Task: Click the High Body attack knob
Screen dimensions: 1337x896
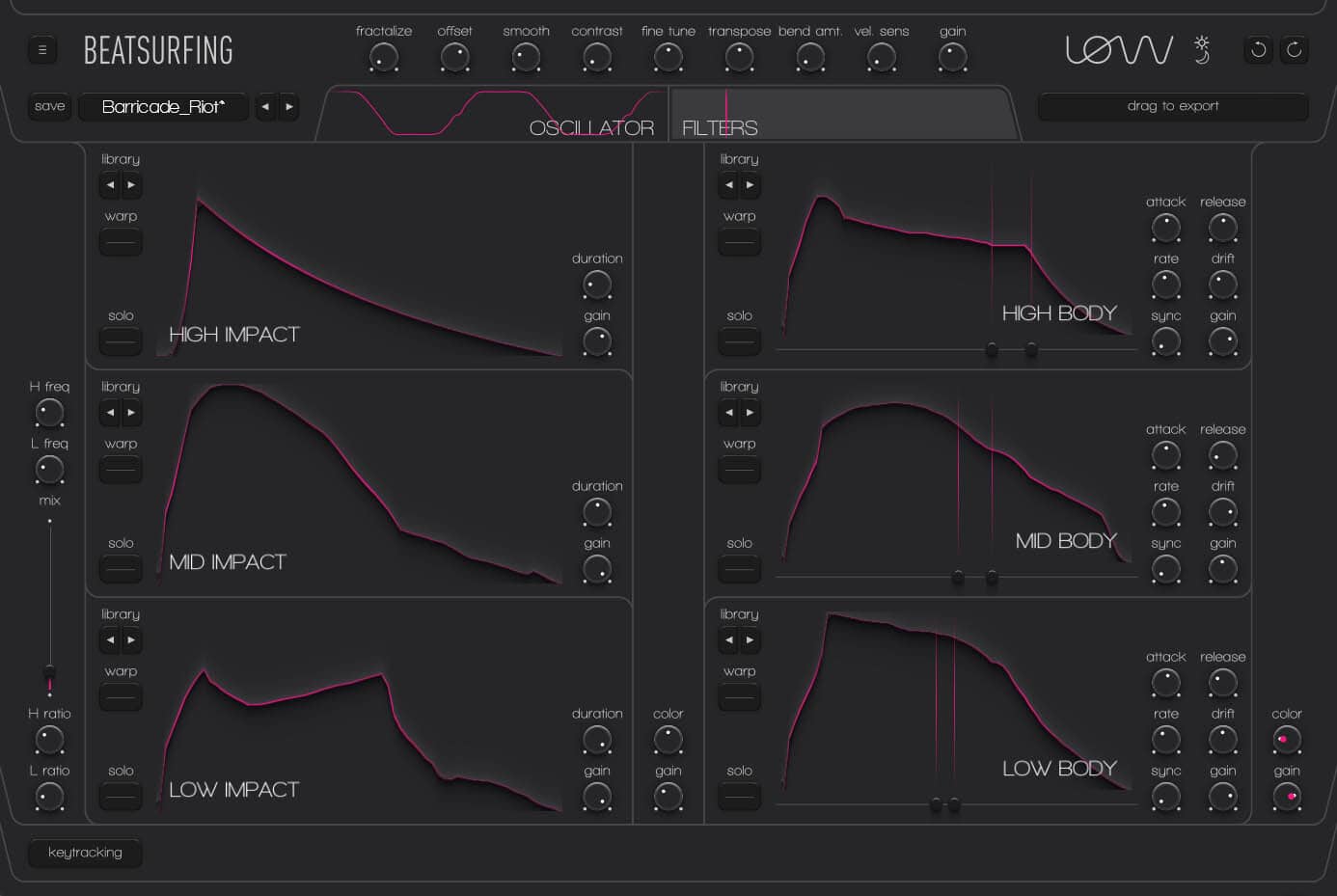Action: tap(1166, 228)
